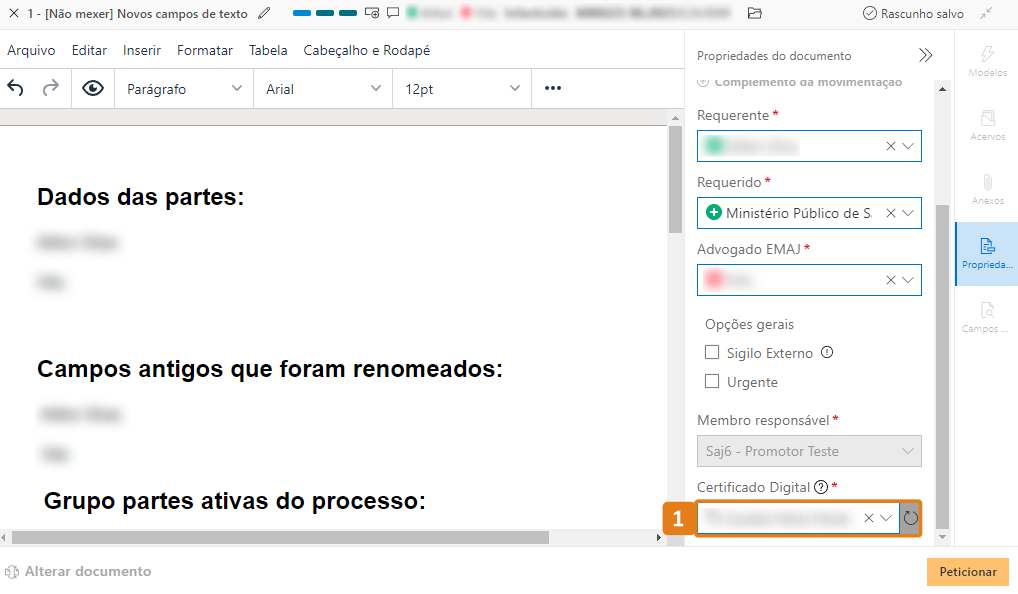Click the more options ellipsis in toolbar
1018x594 pixels.
[553, 89]
